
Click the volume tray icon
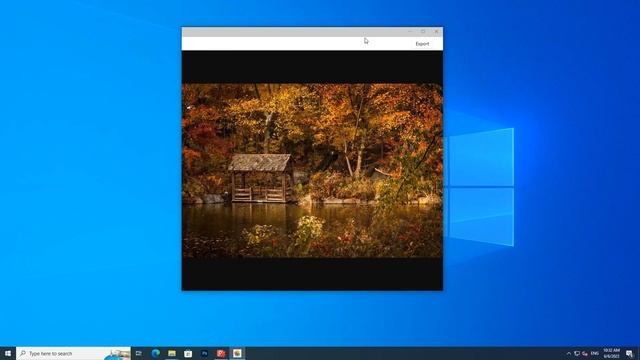[x=585, y=353]
